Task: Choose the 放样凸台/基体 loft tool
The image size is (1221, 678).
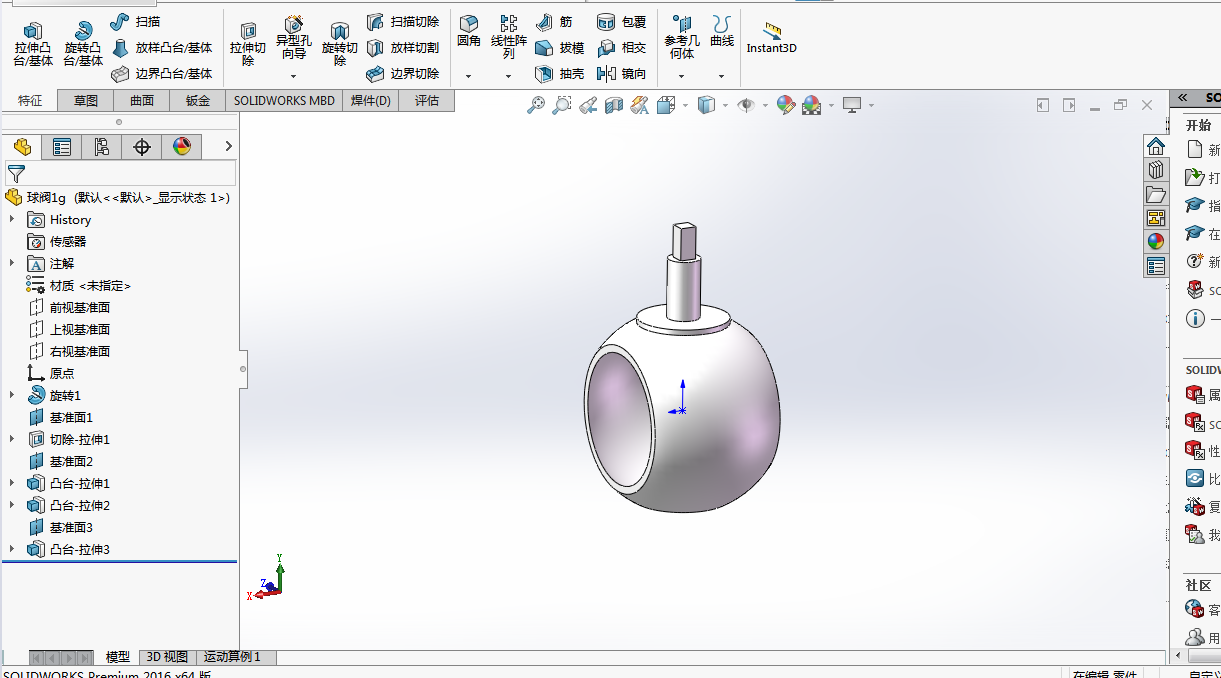Action: [x=162, y=47]
